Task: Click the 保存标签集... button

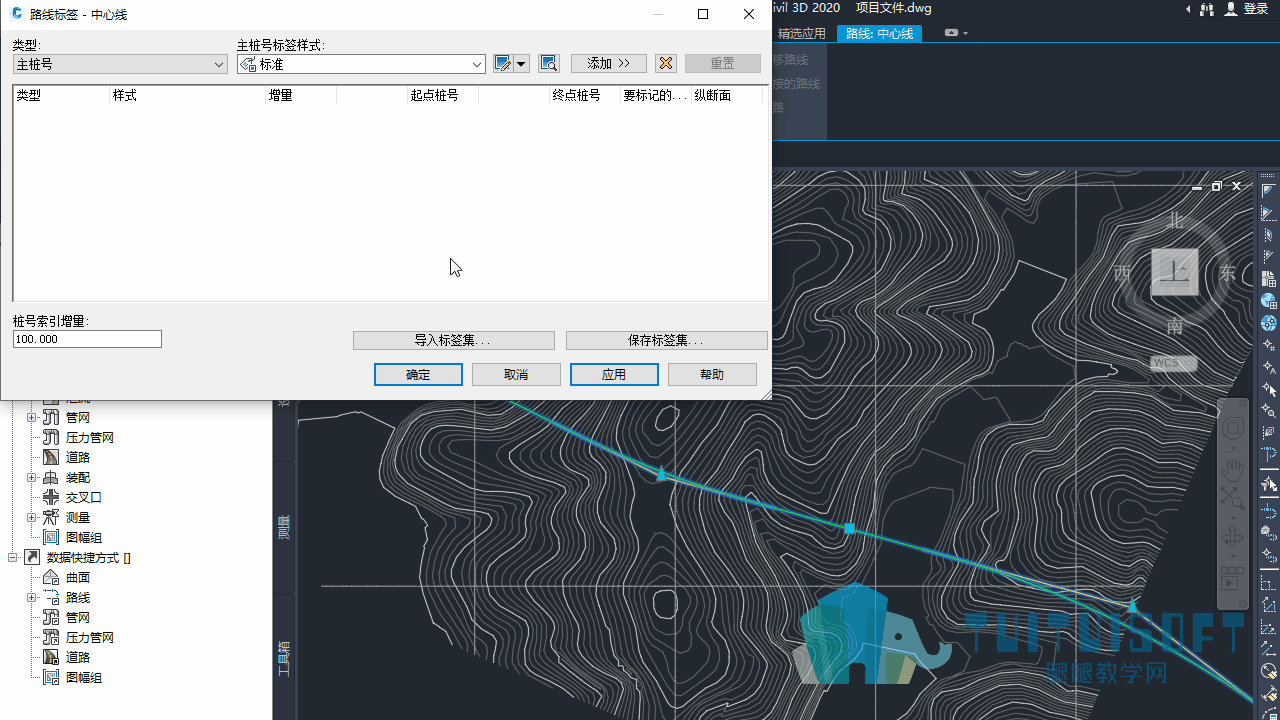Action: pos(667,340)
